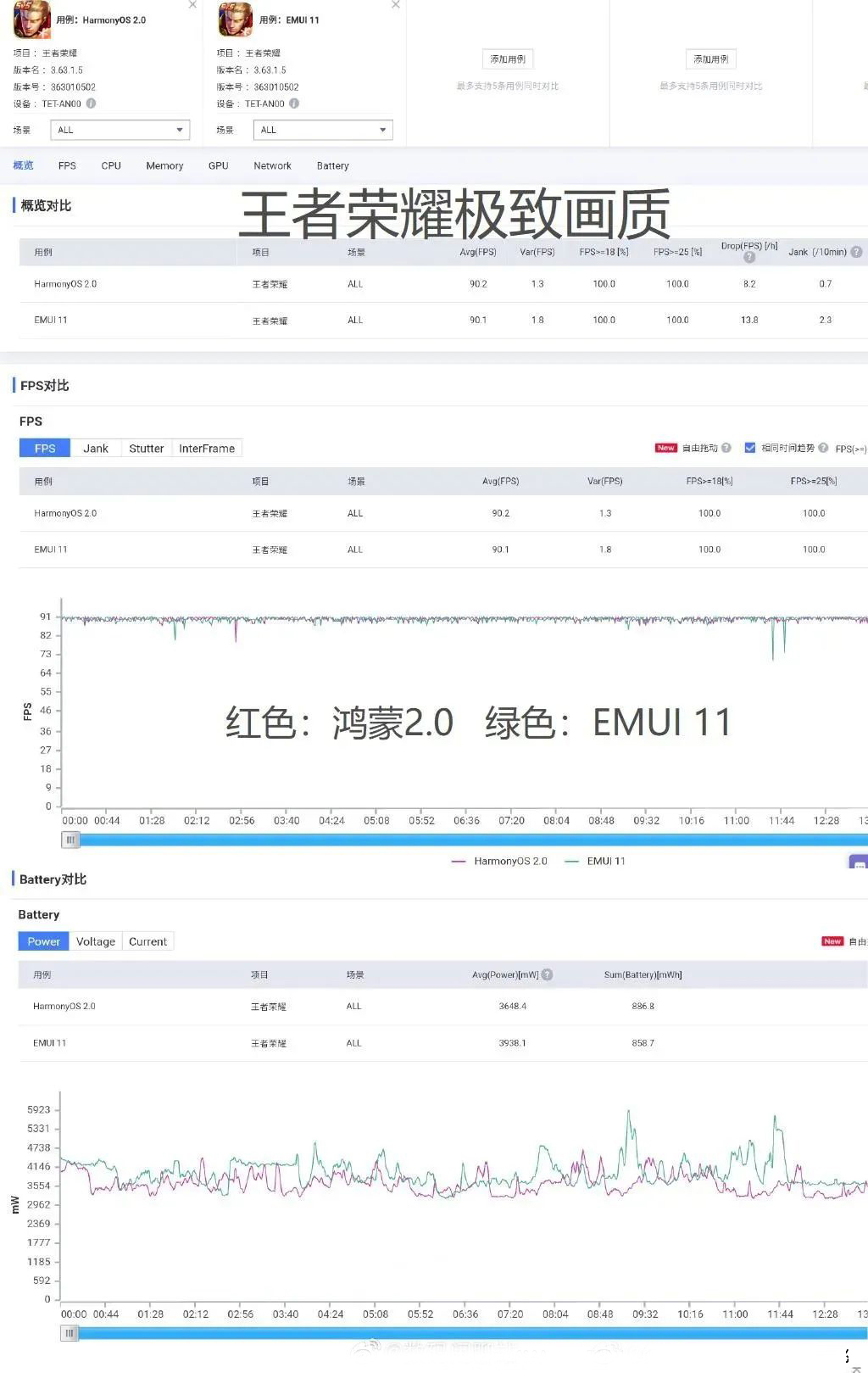The height and width of the screenshot is (1373, 868).
Task: Click the New badge in Battery section
Action: coord(832,941)
